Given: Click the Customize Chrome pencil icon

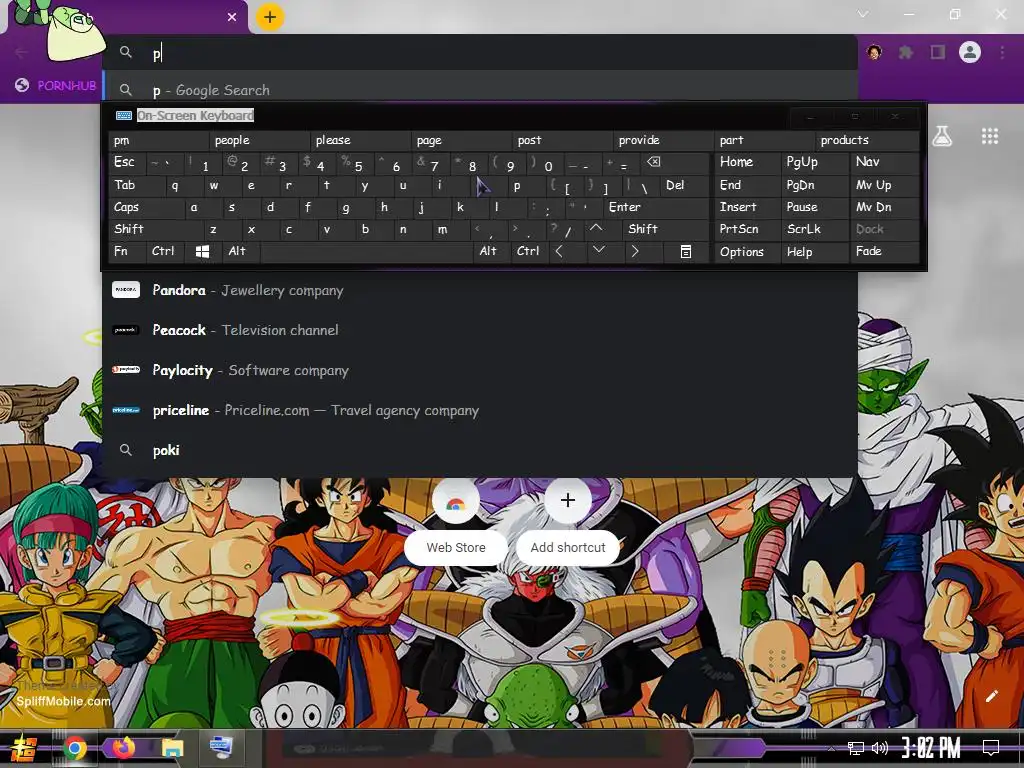Looking at the screenshot, I should click(x=991, y=696).
